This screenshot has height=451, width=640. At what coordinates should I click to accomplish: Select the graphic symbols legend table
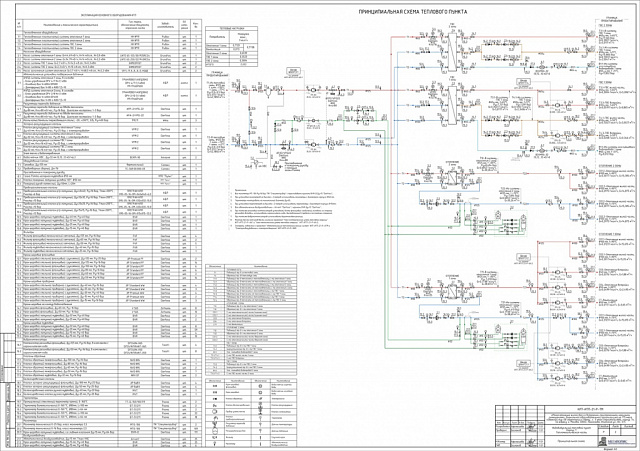pyautogui.click(x=251, y=413)
